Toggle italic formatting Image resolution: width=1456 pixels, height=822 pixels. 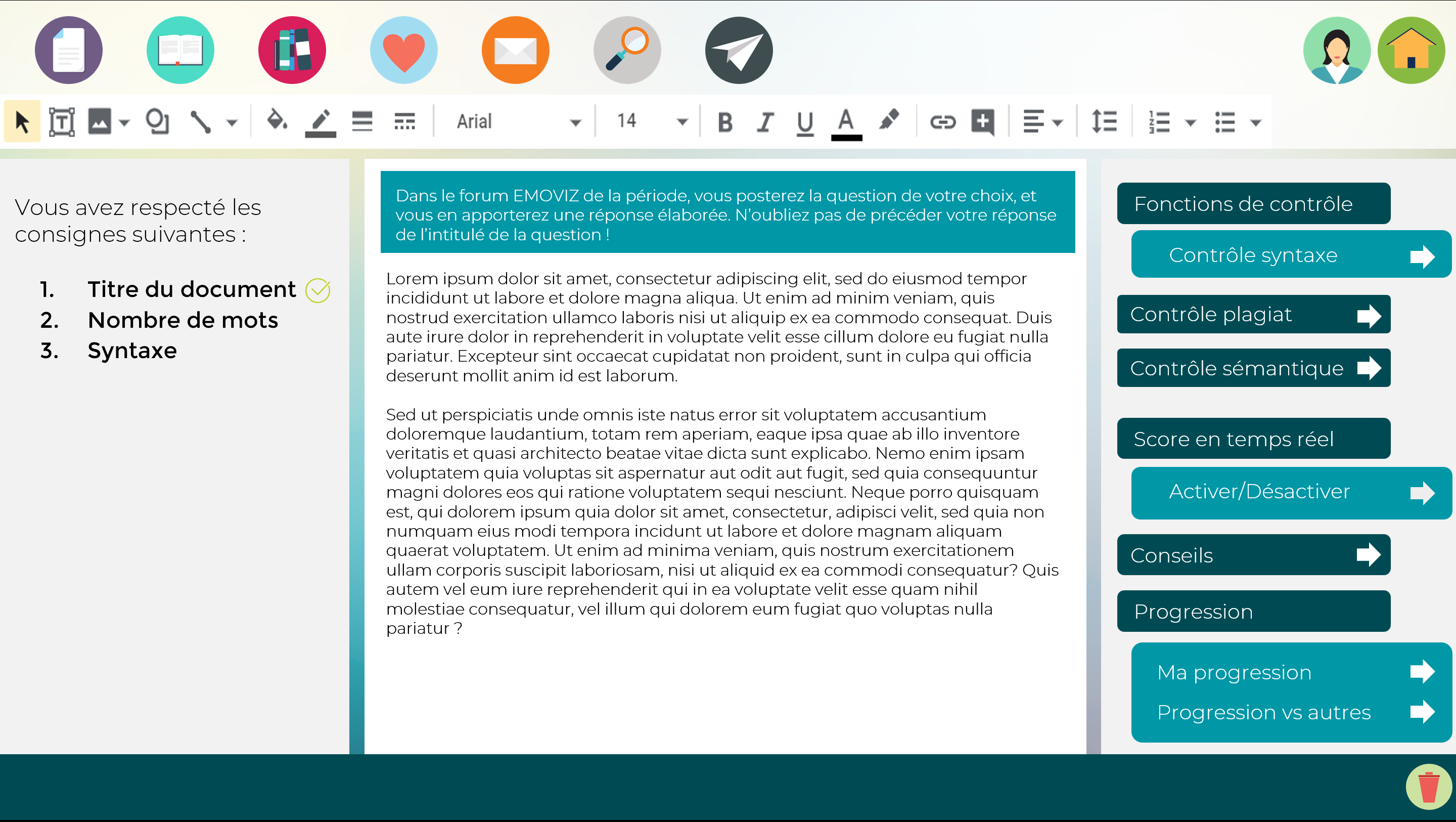(x=765, y=121)
